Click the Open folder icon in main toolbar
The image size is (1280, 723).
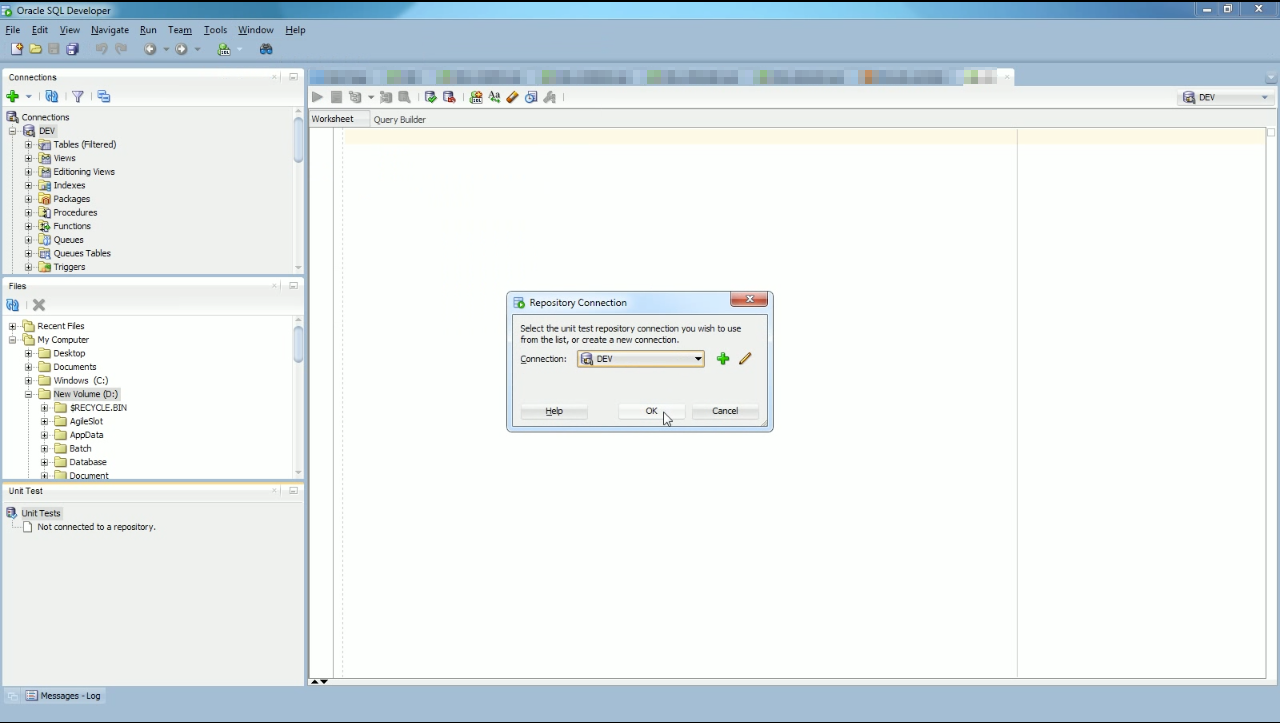(x=36, y=49)
